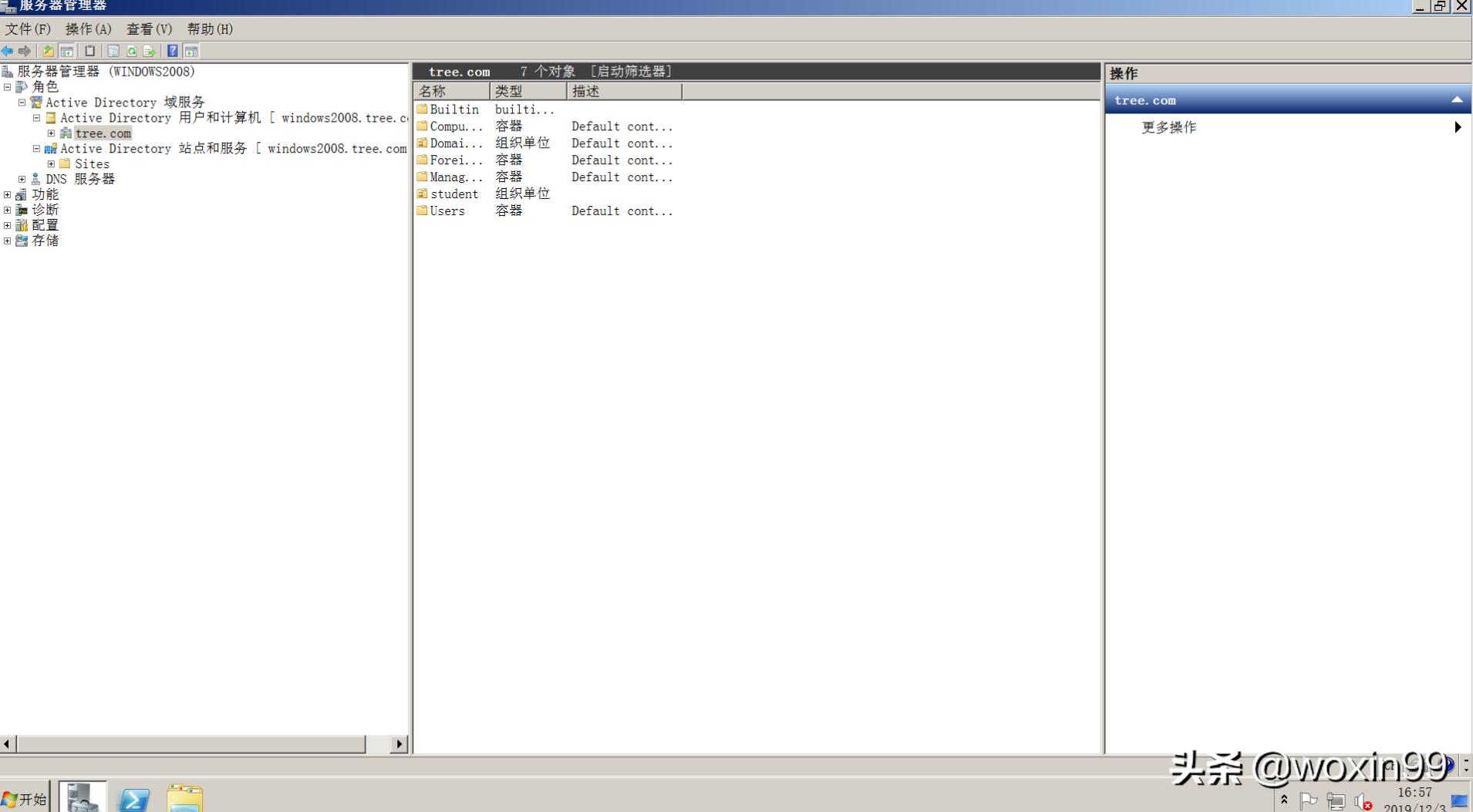Expand the Sites node under 站点和服务

click(51, 163)
